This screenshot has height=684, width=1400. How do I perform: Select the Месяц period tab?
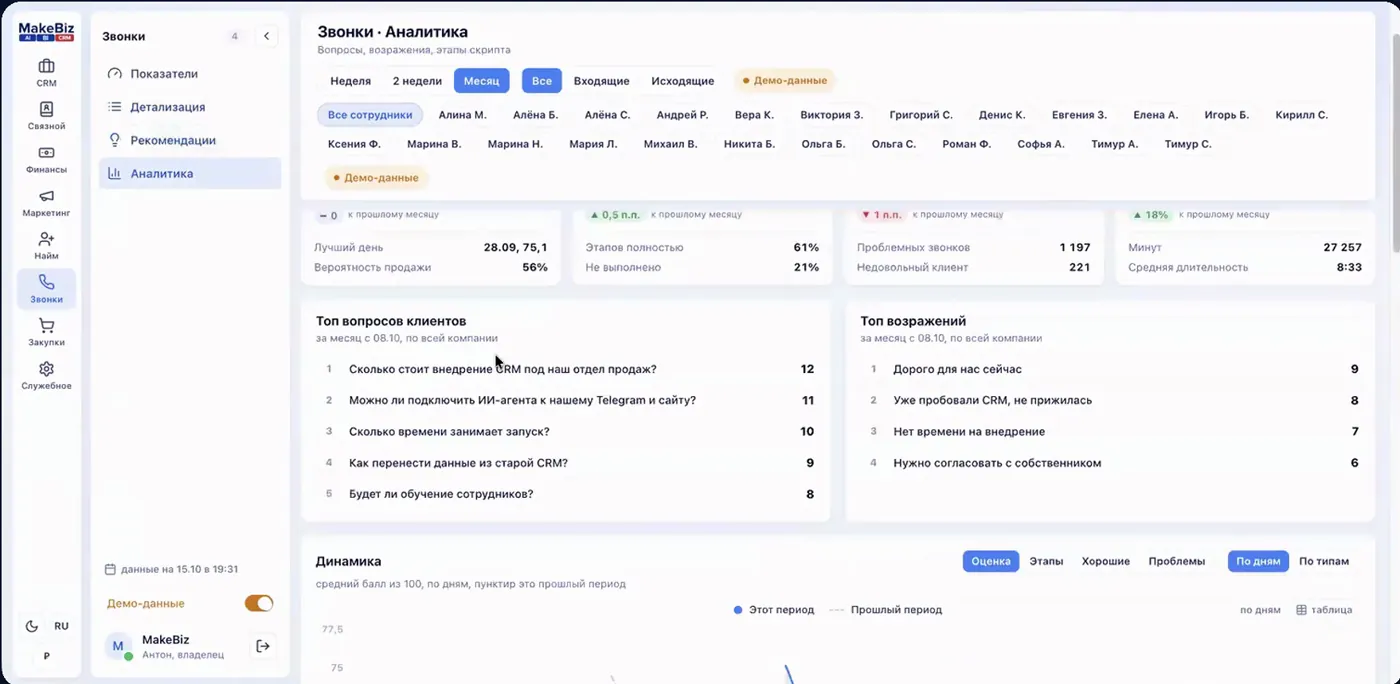coord(482,81)
